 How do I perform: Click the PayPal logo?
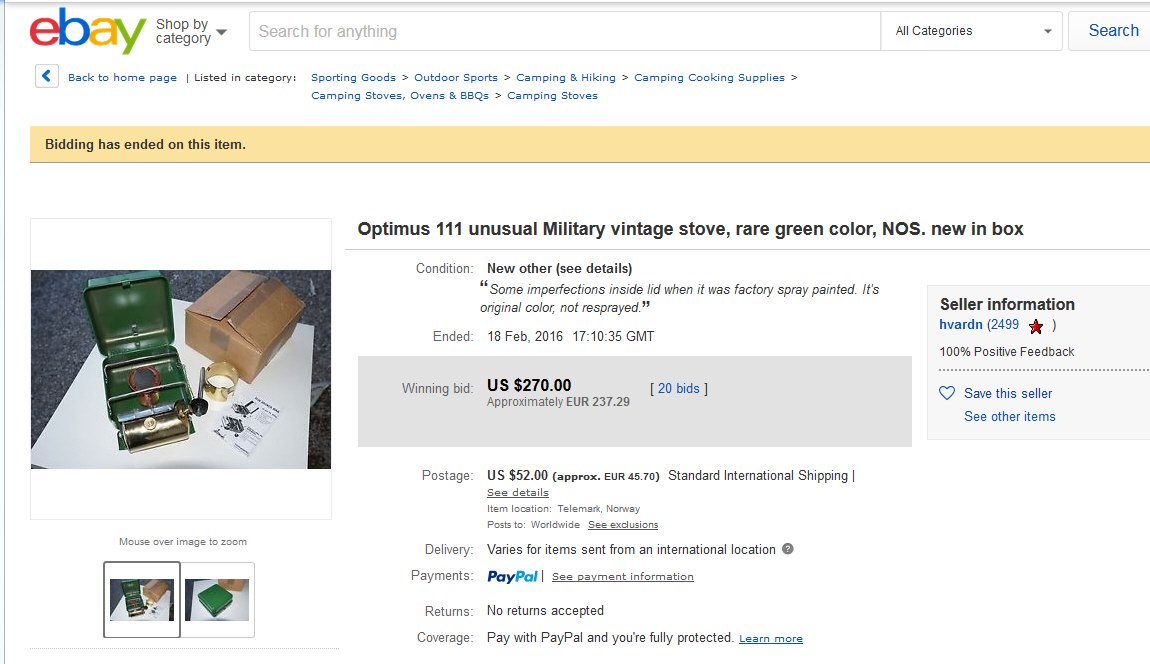[x=512, y=576]
